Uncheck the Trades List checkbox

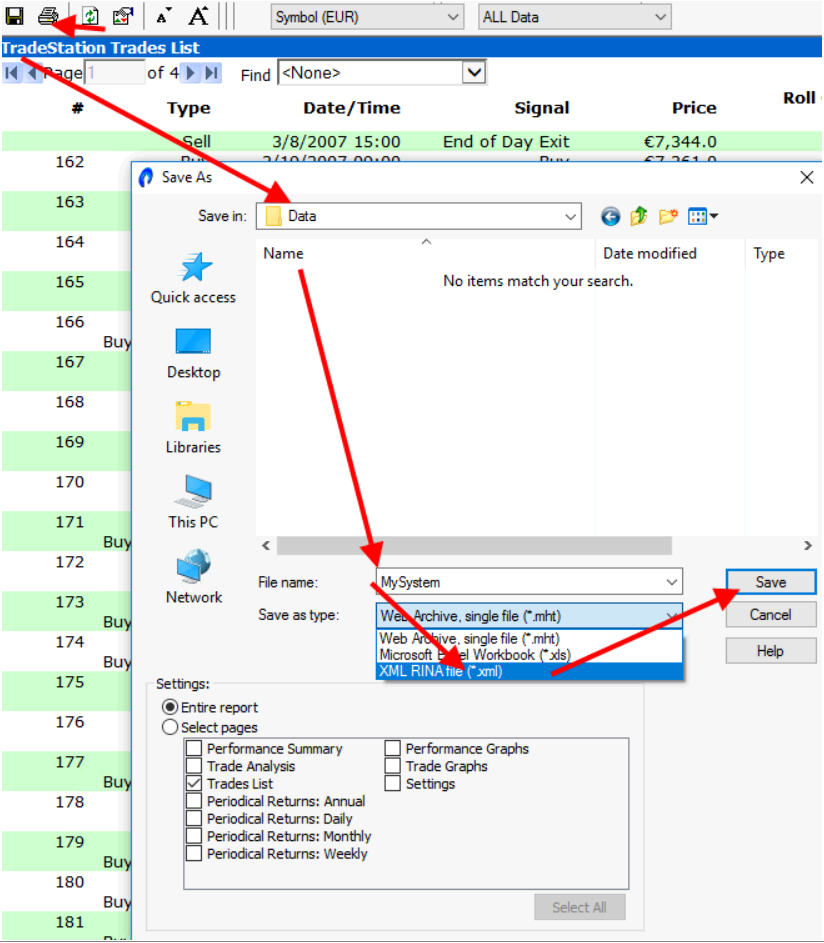pyautogui.click(x=194, y=784)
